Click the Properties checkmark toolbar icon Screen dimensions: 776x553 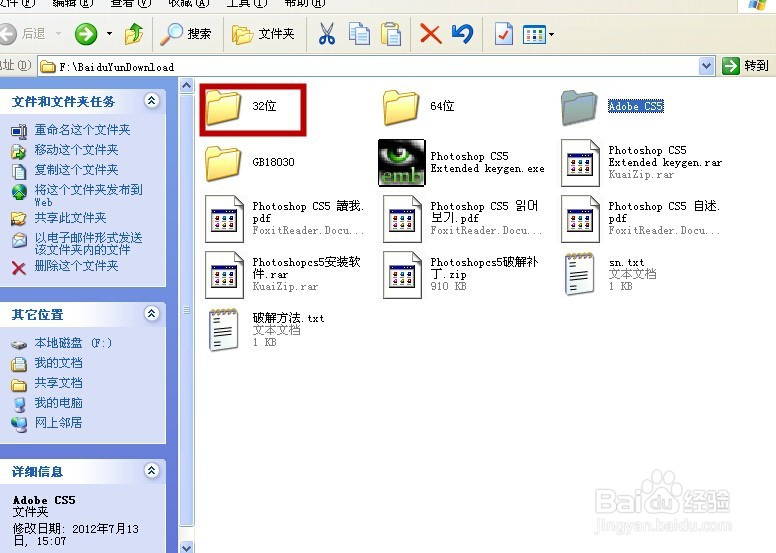tap(504, 34)
